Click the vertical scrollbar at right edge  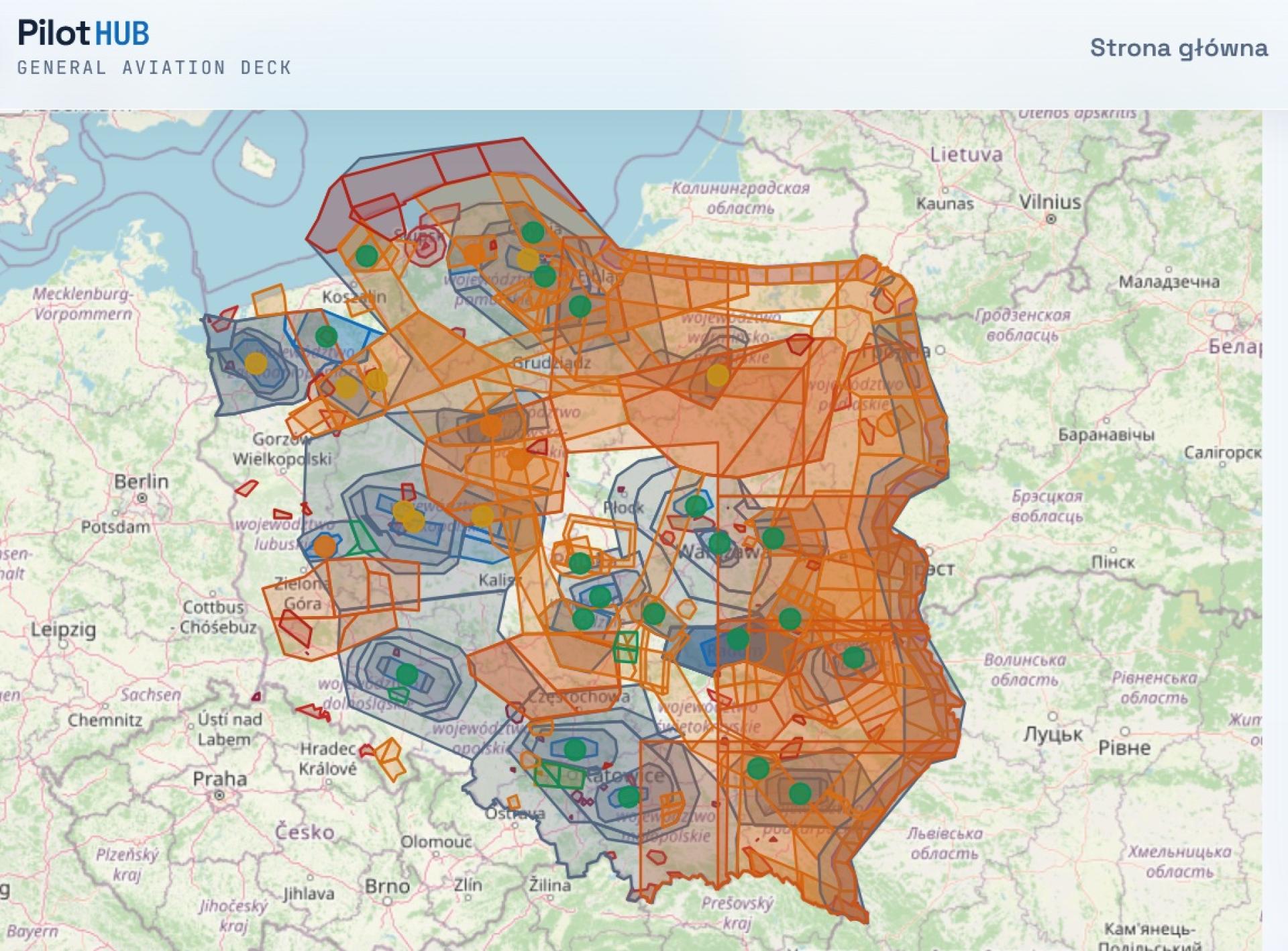coord(1275,530)
